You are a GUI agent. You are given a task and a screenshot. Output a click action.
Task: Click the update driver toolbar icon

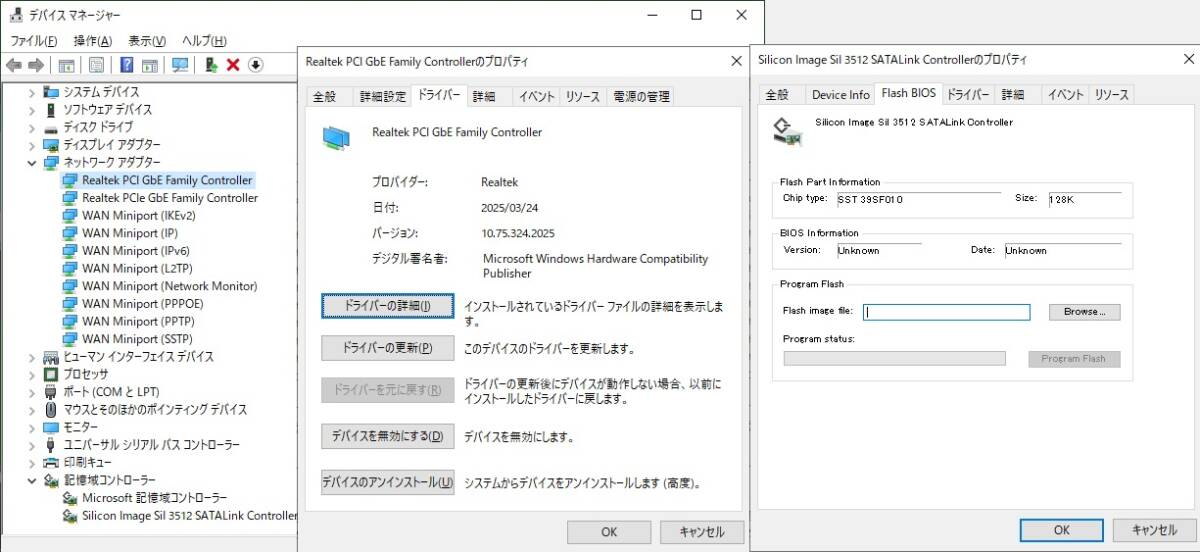pos(211,65)
